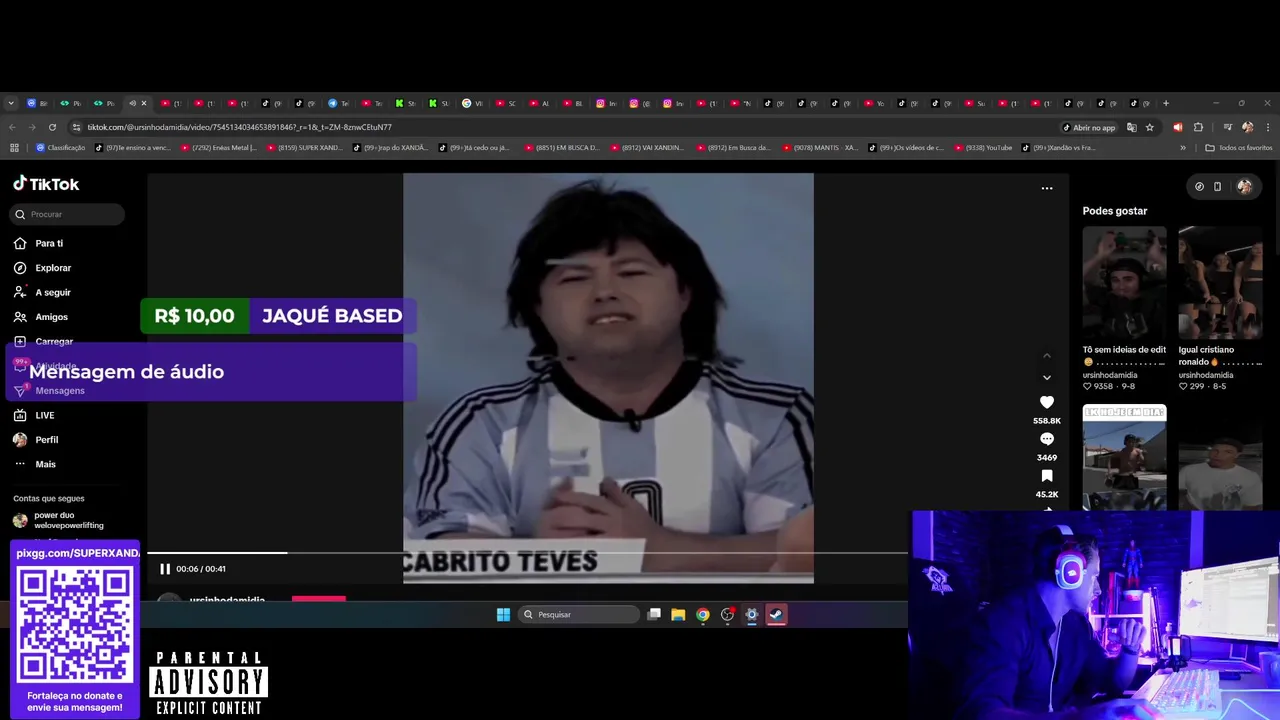Viewport: 1280px width, 720px height.
Task: Expand the tab search dropdown arrow
Action: [11, 103]
